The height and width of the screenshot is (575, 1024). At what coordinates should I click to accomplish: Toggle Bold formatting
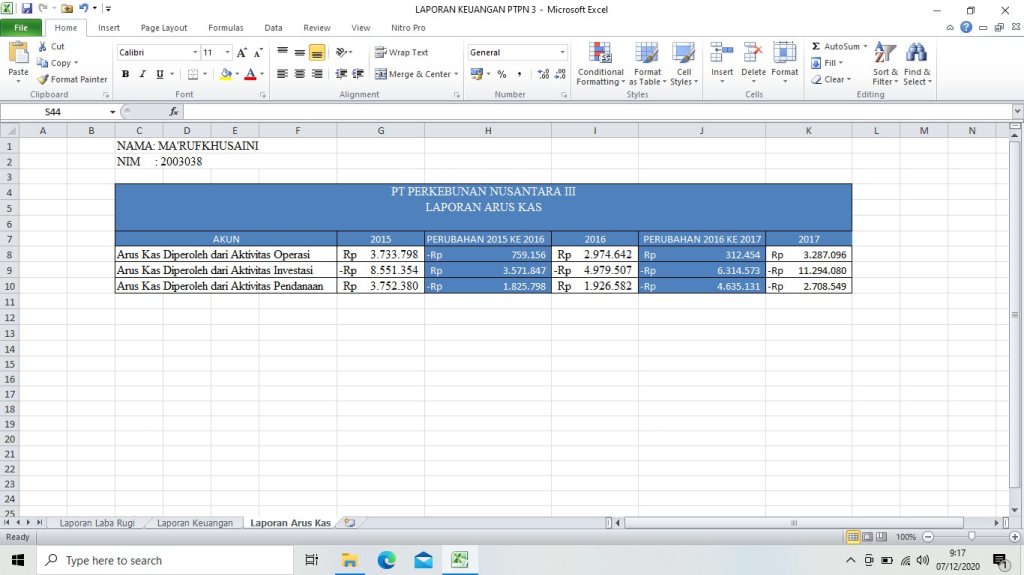pos(126,74)
